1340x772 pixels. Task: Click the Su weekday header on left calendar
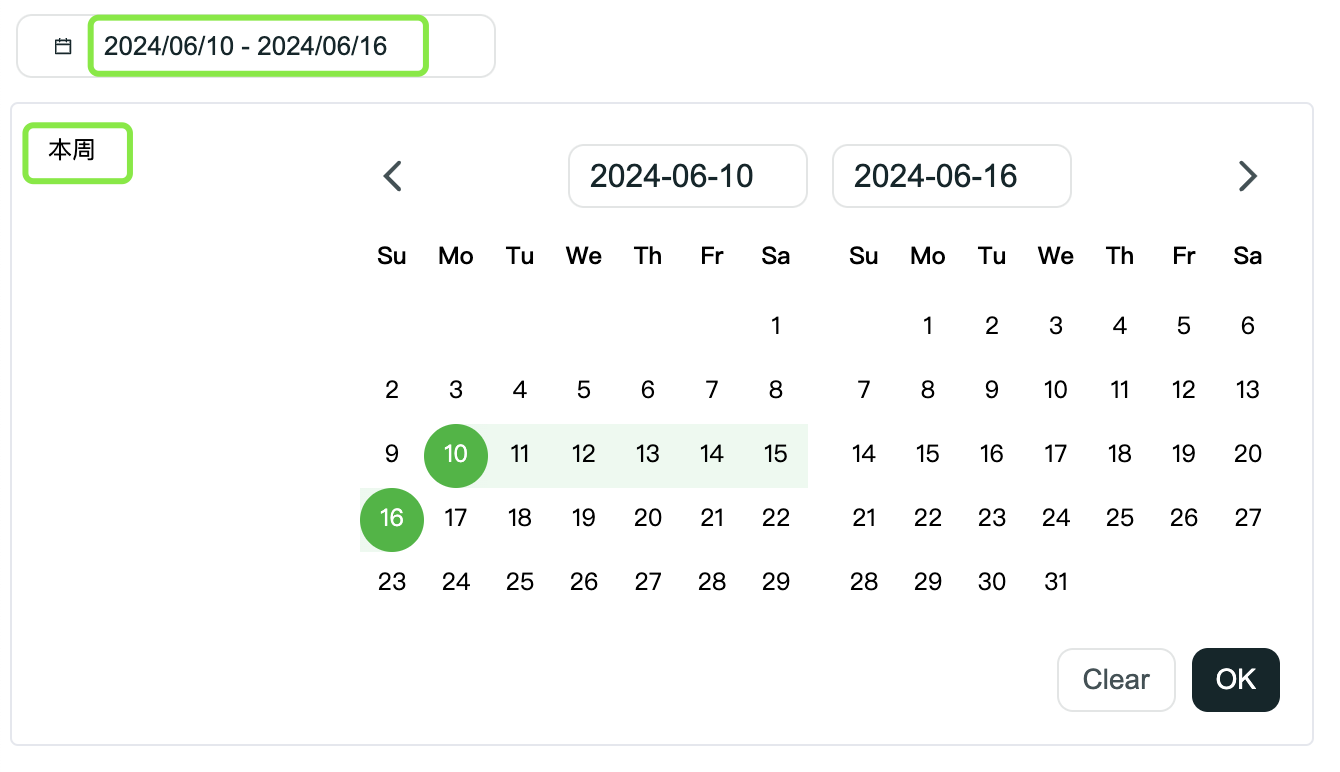click(x=391, y=256)
